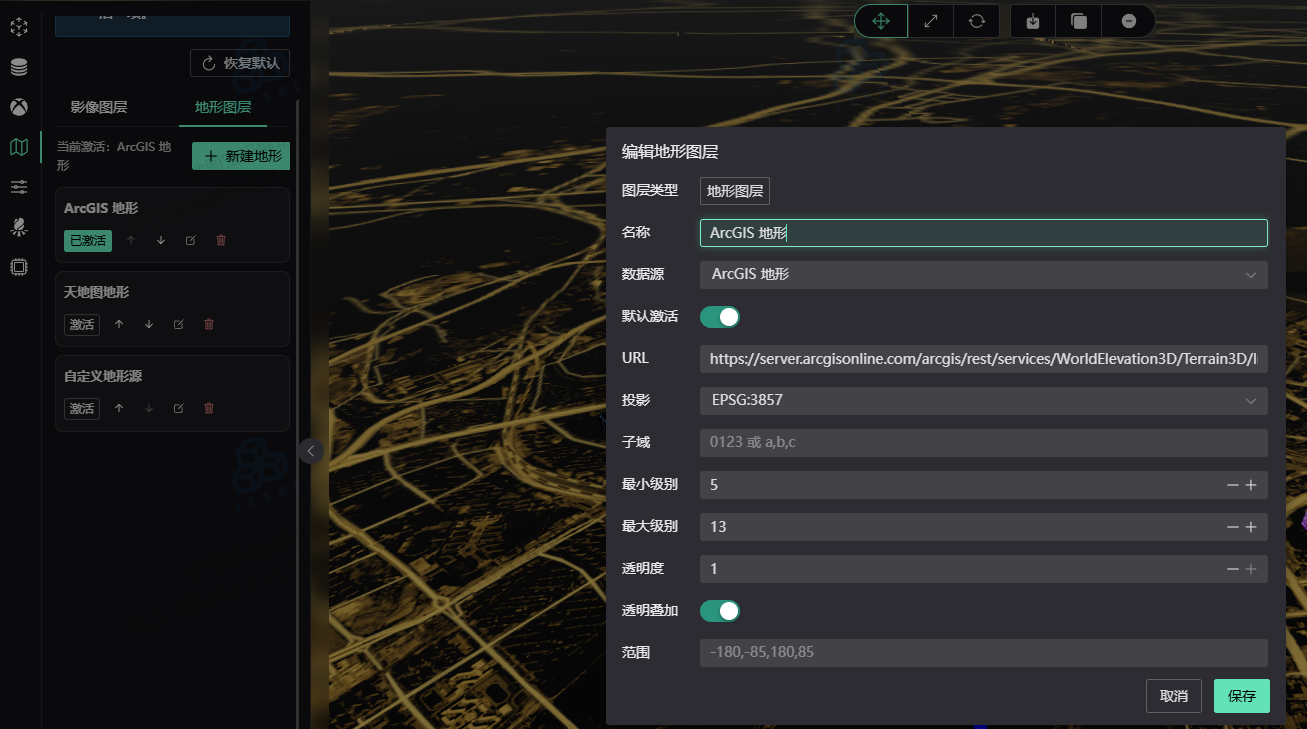1307x729 pixels.
Task: Enable the globe/basemap panel in left sidebar
Action: [18, 107]
